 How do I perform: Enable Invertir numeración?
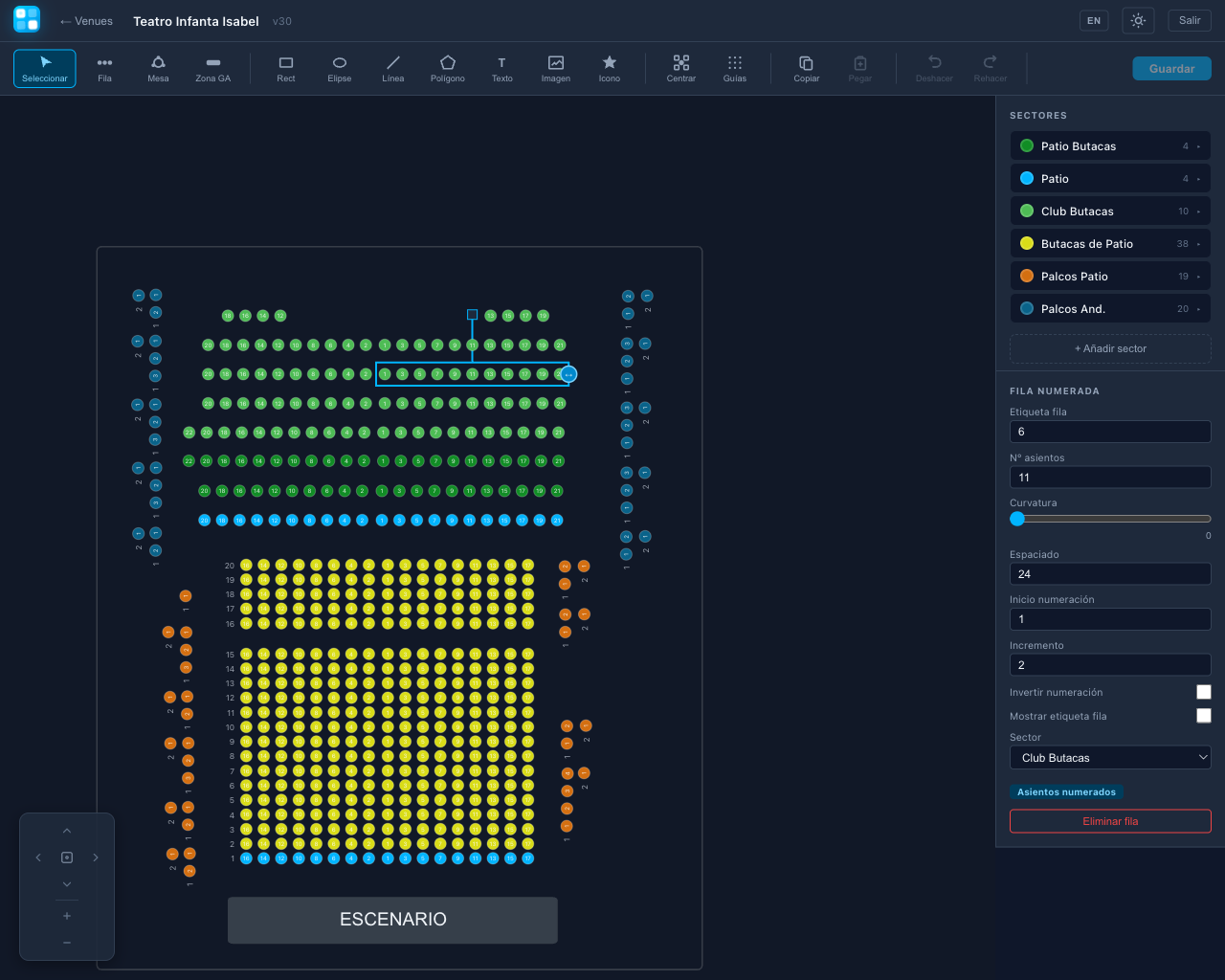tap(1203, 692)
